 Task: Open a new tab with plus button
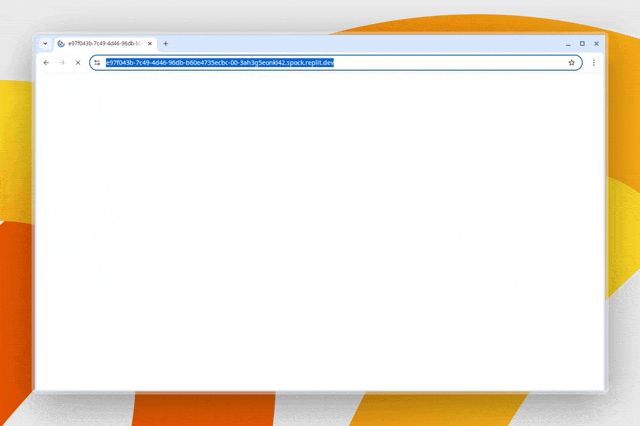coord(166,44)
